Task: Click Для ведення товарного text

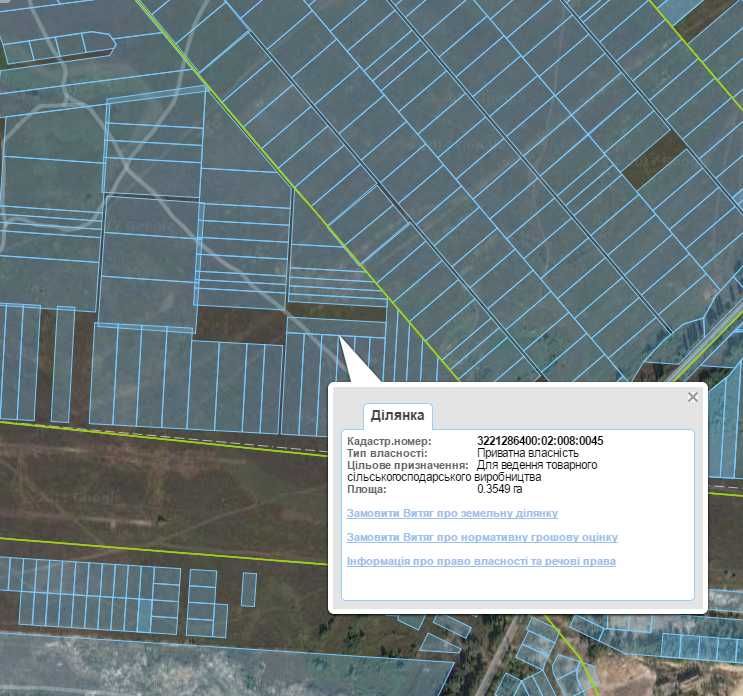Action: tap(537, 465)
